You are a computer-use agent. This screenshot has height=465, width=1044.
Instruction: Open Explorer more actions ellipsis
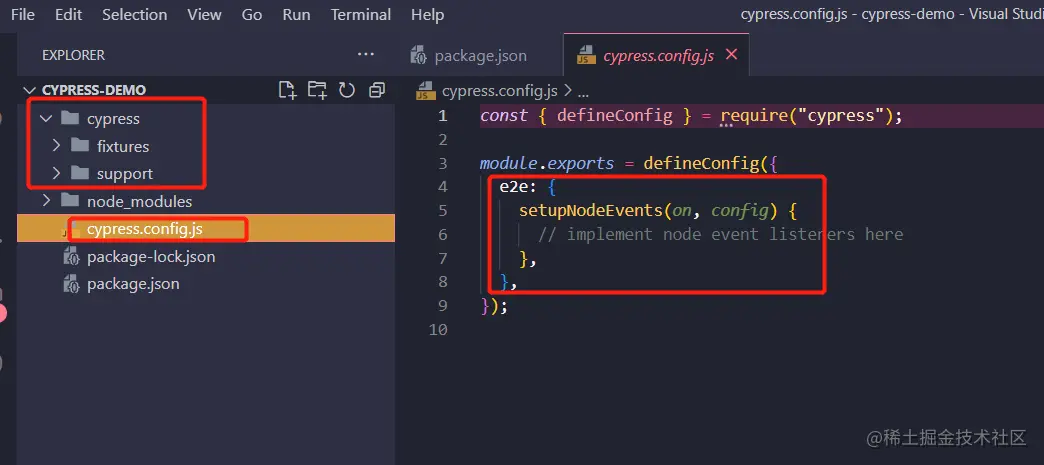tap(366, 55)
